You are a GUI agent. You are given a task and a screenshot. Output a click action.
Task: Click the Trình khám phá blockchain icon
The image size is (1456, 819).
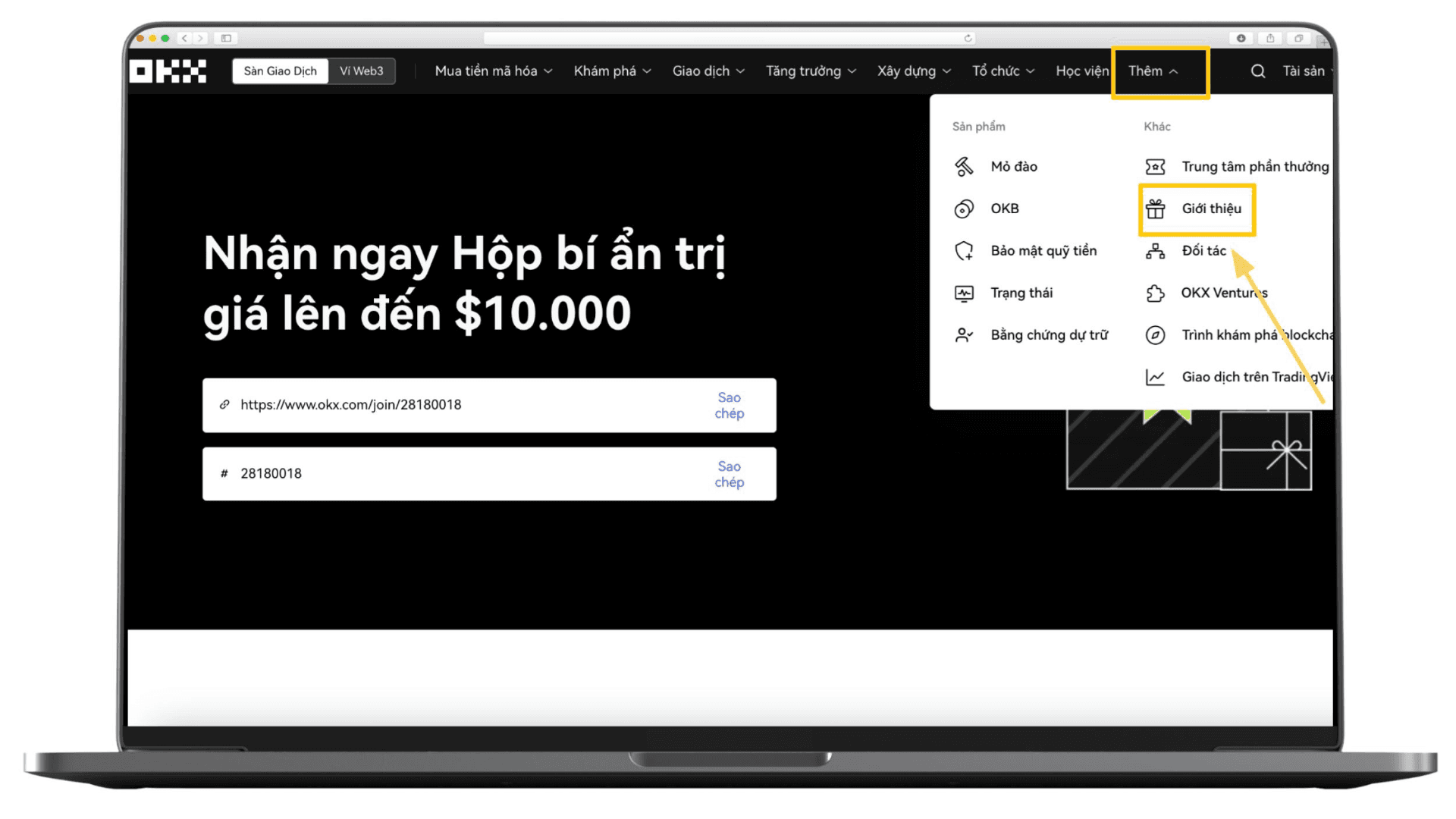click(x=1156, y=334)
